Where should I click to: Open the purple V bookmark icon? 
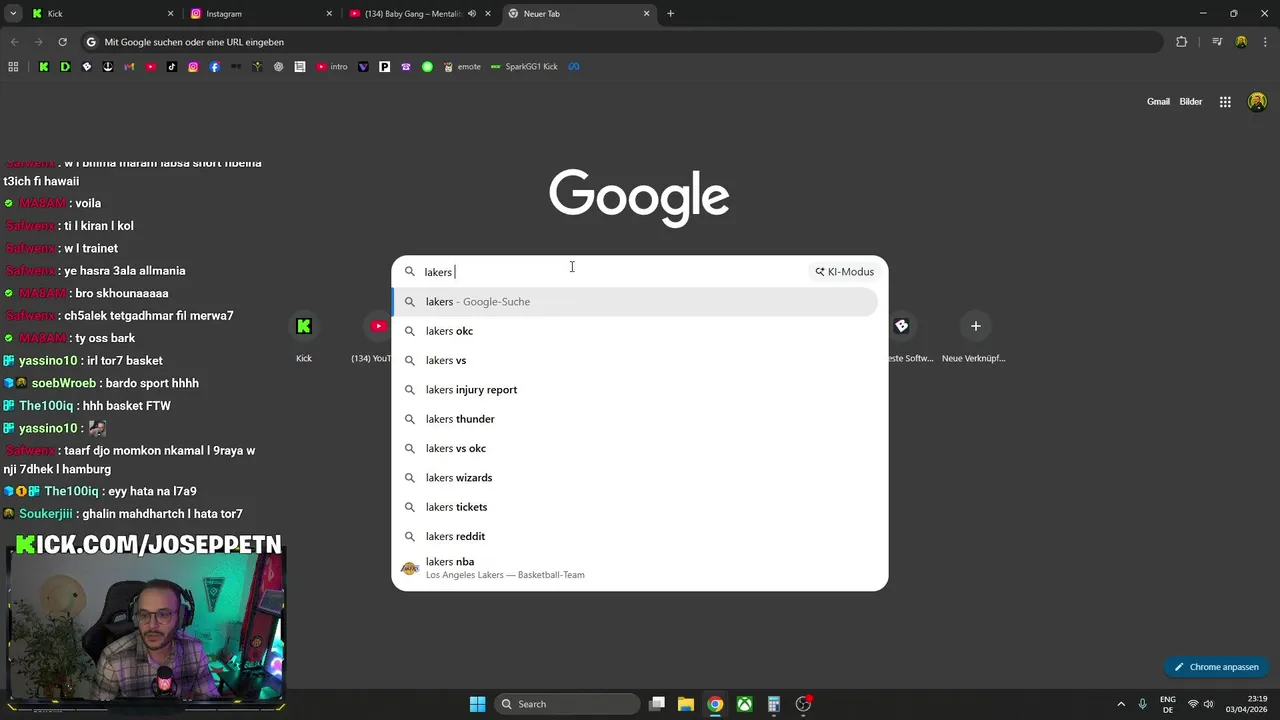(363, 67)
